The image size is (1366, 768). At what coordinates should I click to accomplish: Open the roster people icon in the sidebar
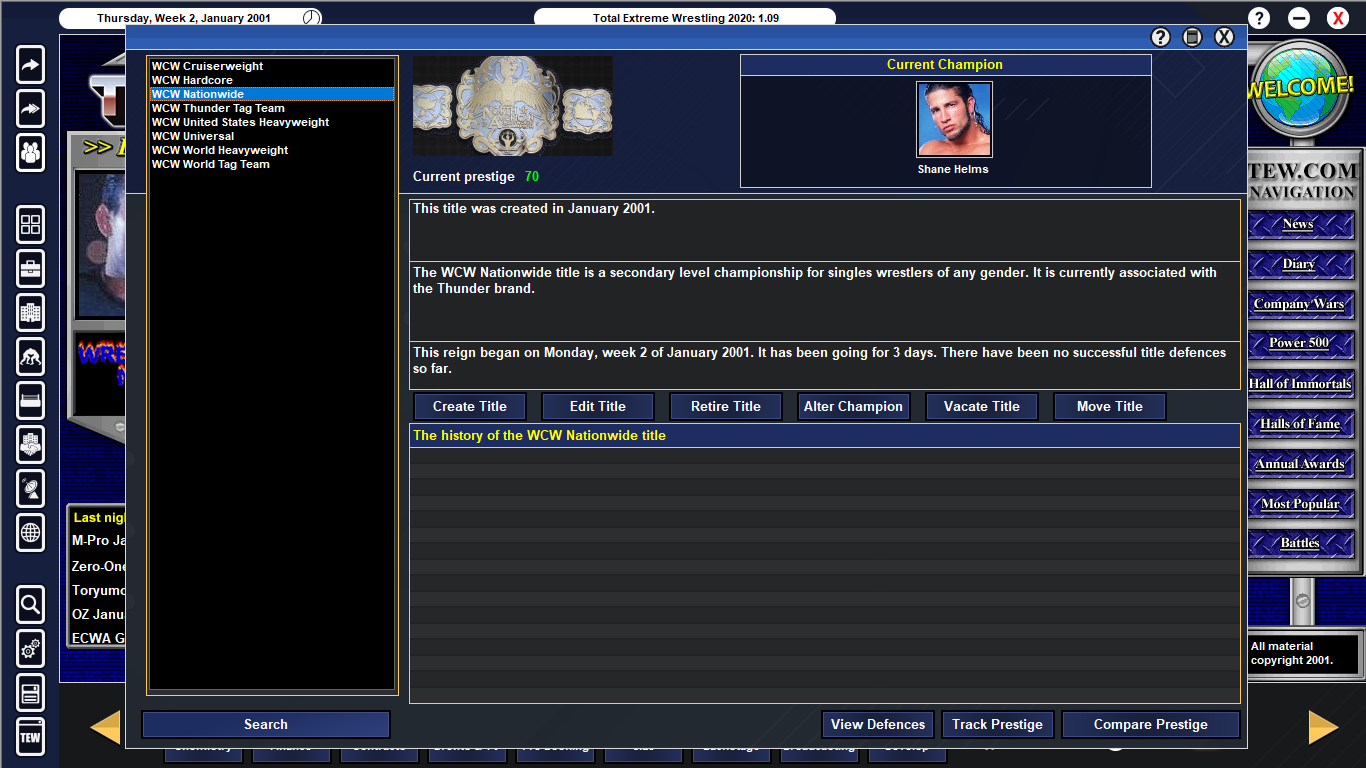30,153
